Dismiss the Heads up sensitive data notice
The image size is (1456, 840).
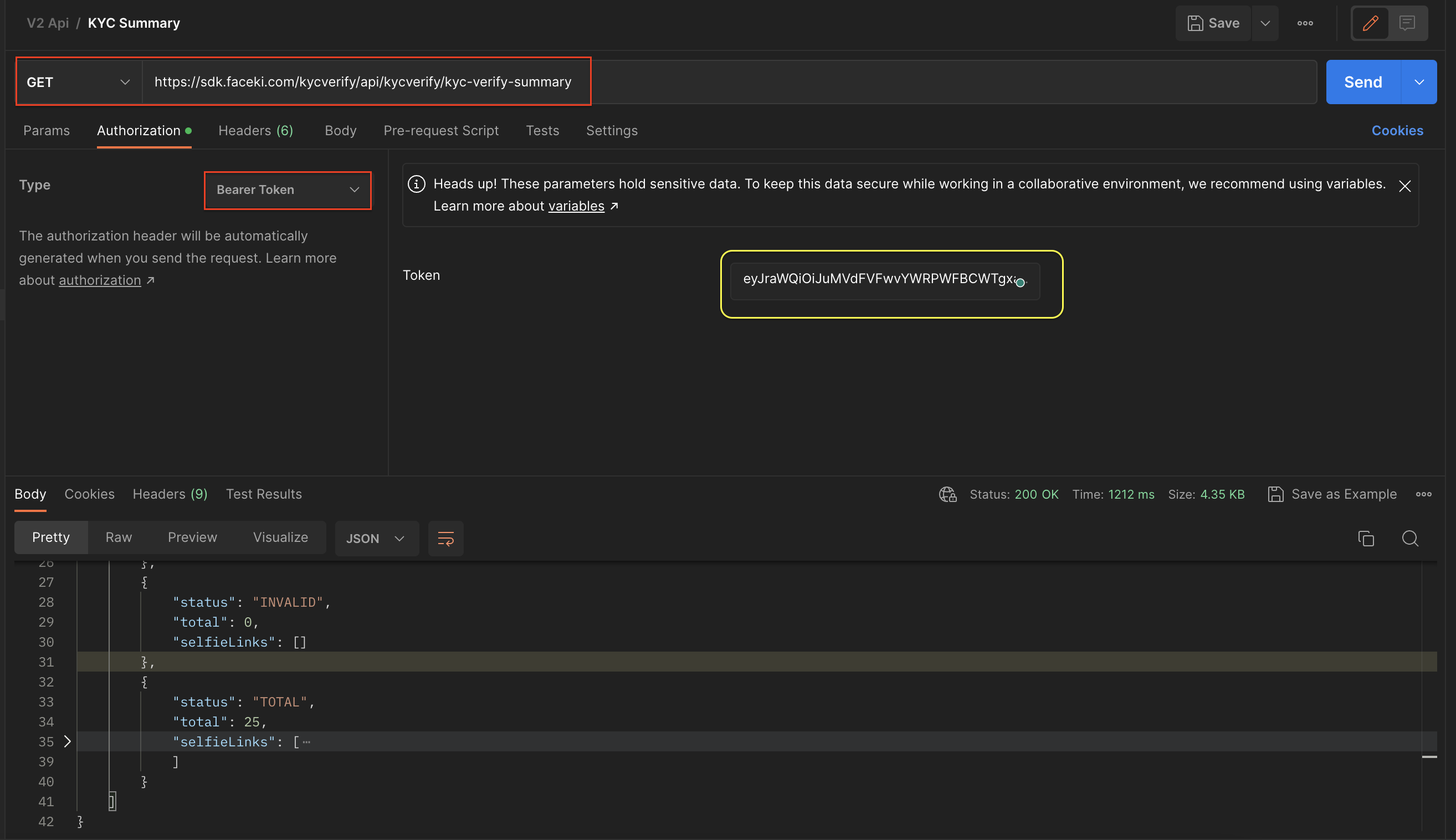tap(1404, 186)
